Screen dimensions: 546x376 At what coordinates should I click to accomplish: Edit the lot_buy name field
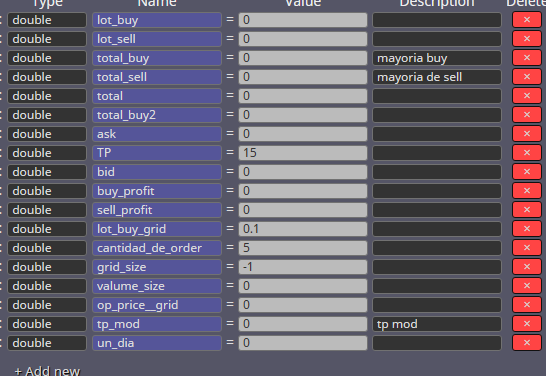point(157,20)
